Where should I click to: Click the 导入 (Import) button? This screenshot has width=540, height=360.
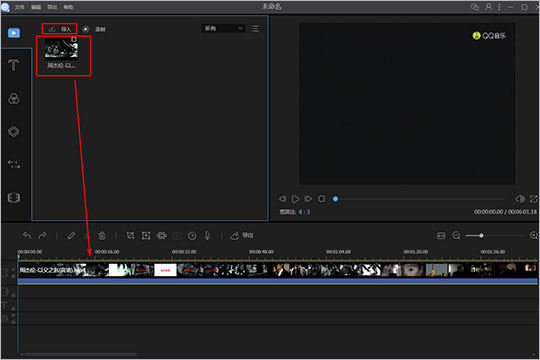60,29
